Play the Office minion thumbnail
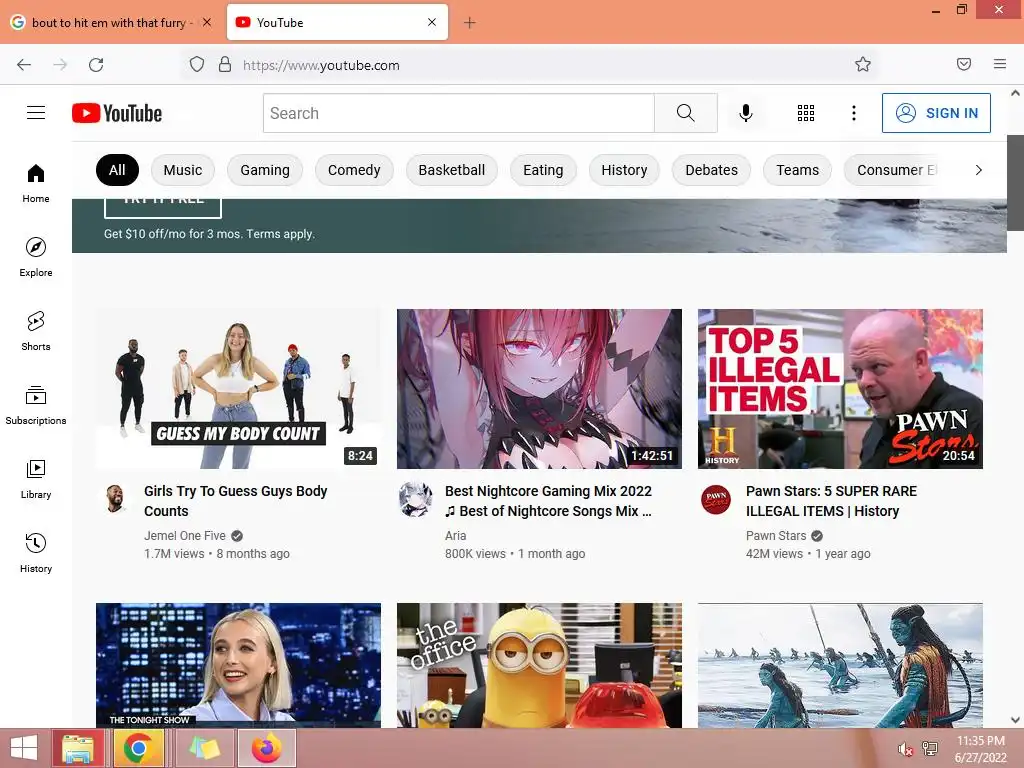The height and width of the screenshot is (768, 1024). point(539,665)
